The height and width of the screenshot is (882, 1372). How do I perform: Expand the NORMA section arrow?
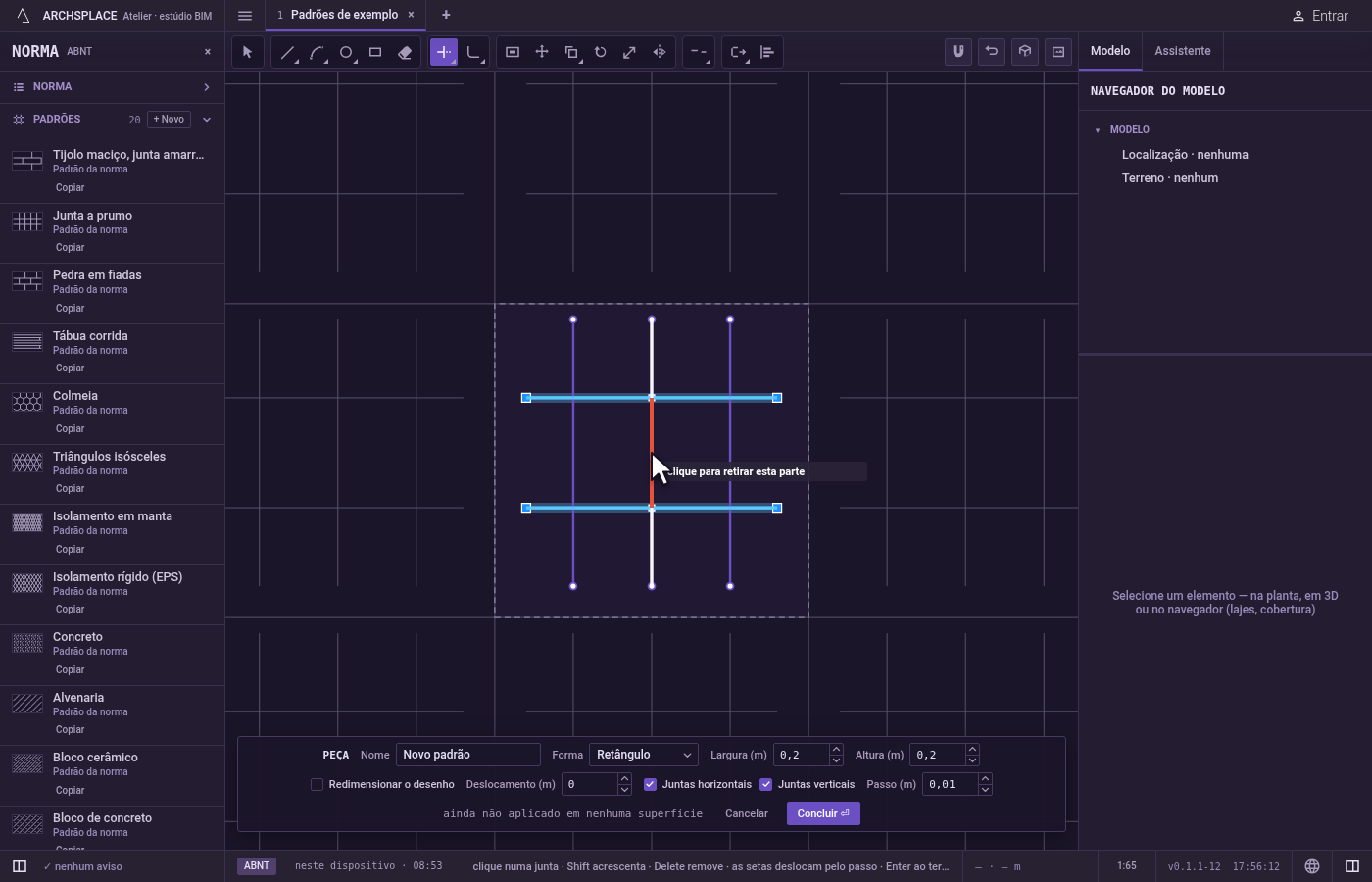click(207, 87)
